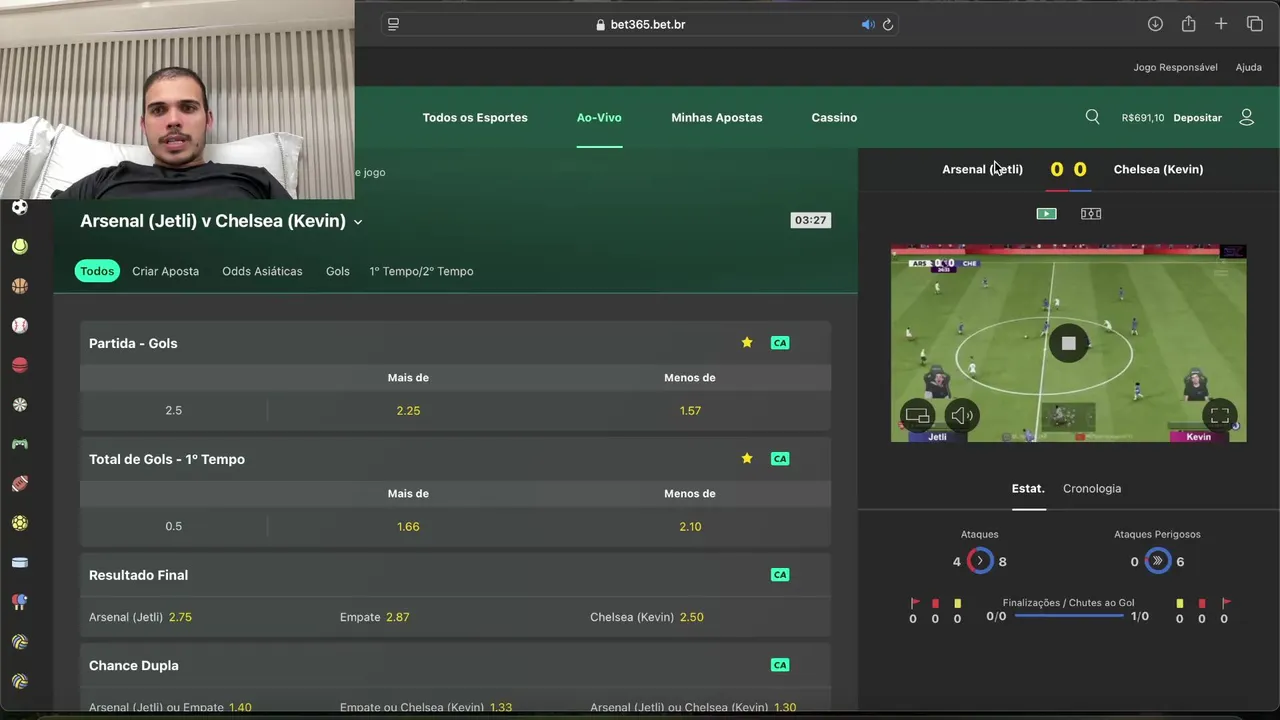Mute tab audio in Safari address bar
Screen dimensions: 1280x720
pos(867,24)
